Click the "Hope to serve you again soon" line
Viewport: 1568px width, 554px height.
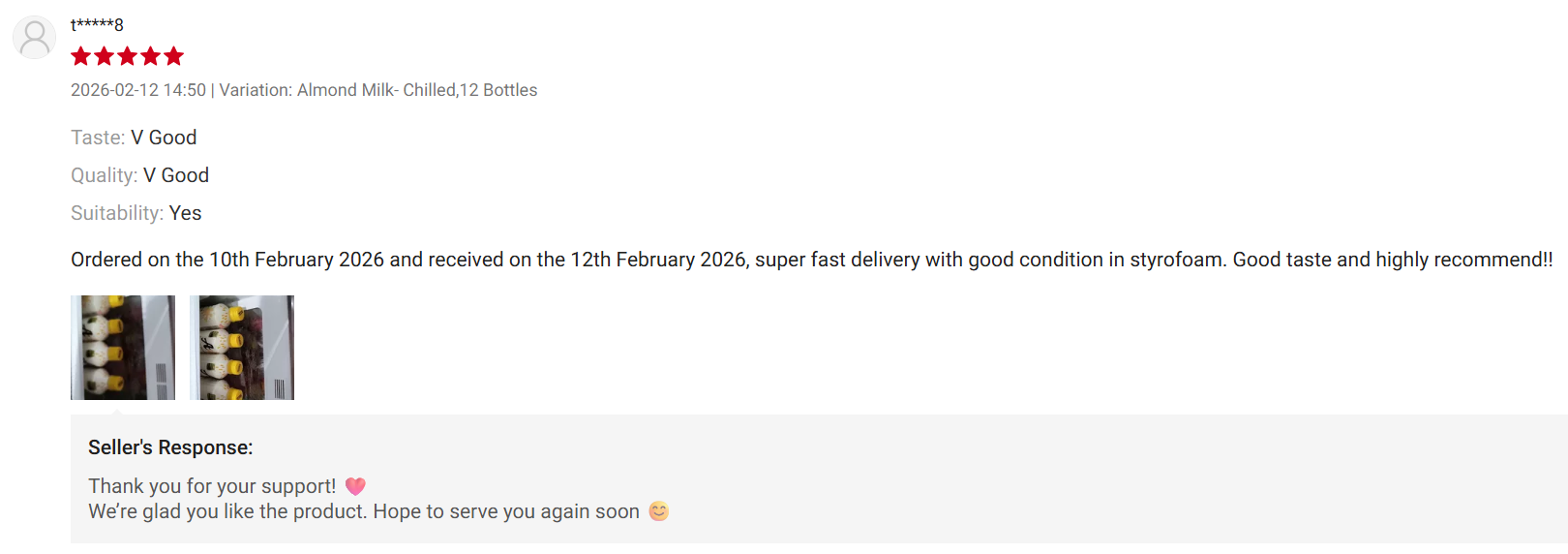(x=363, y=511)
